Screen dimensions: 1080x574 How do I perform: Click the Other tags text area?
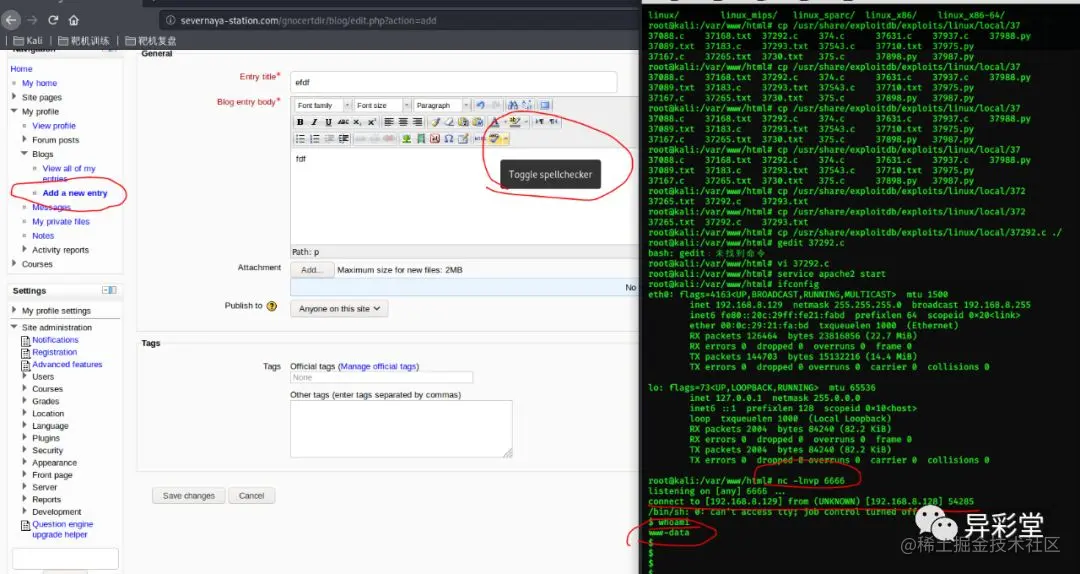click(x=401, y=429)
